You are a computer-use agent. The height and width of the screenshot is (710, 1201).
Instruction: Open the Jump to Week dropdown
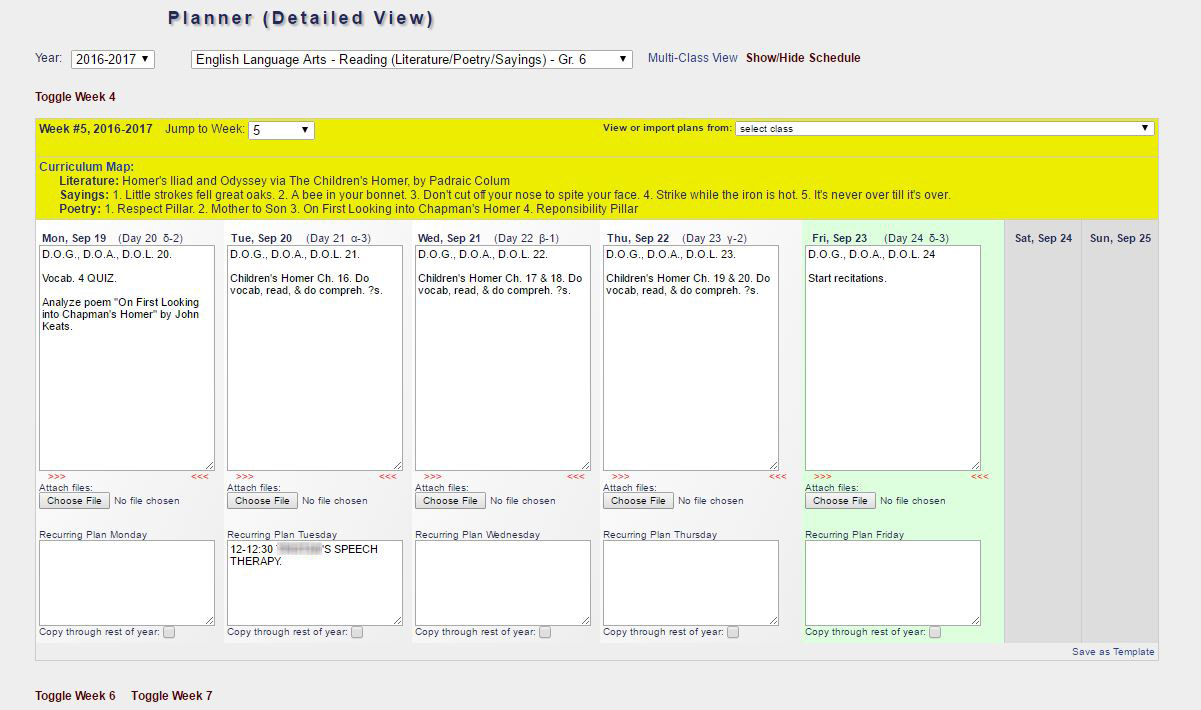(x=281, y=130)
